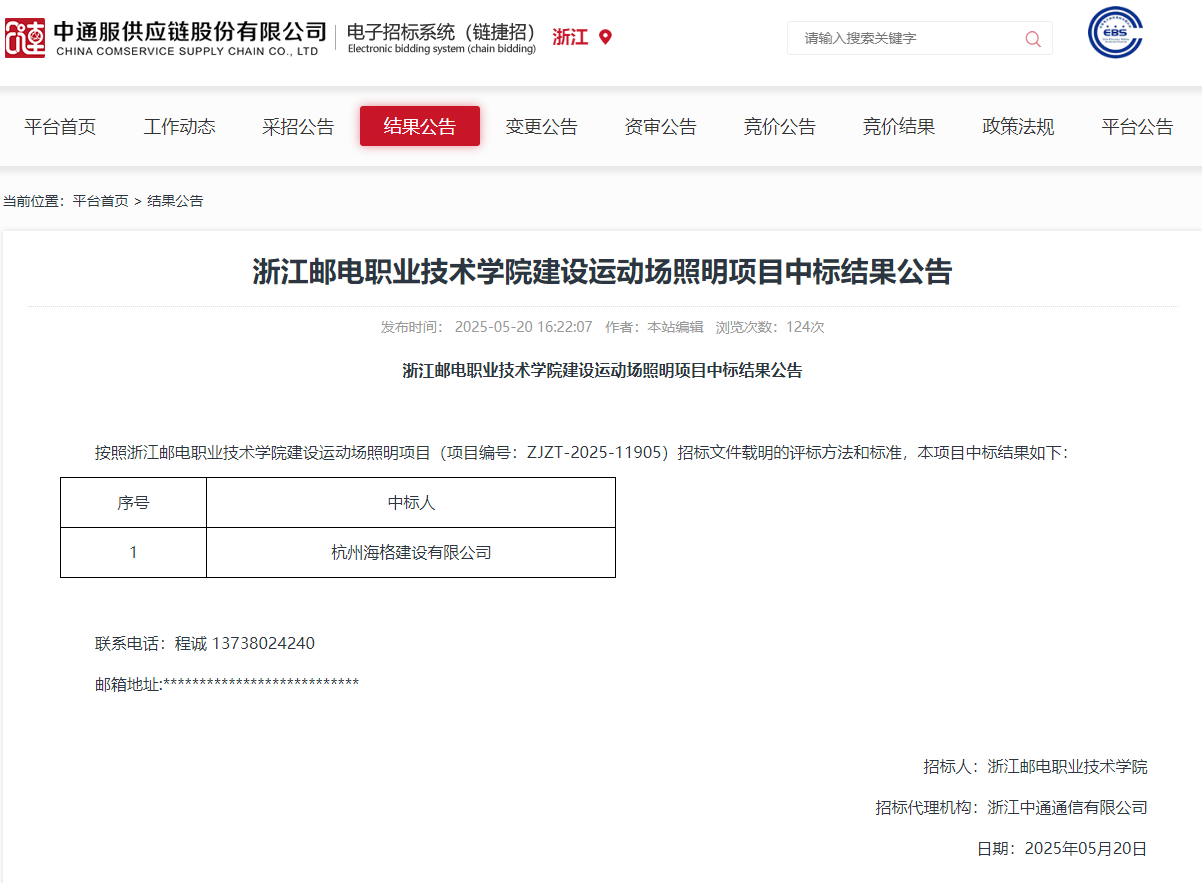Open the 平台首页 navigation item
Viewport: 1202px width, 883px height.
point(59,126)
